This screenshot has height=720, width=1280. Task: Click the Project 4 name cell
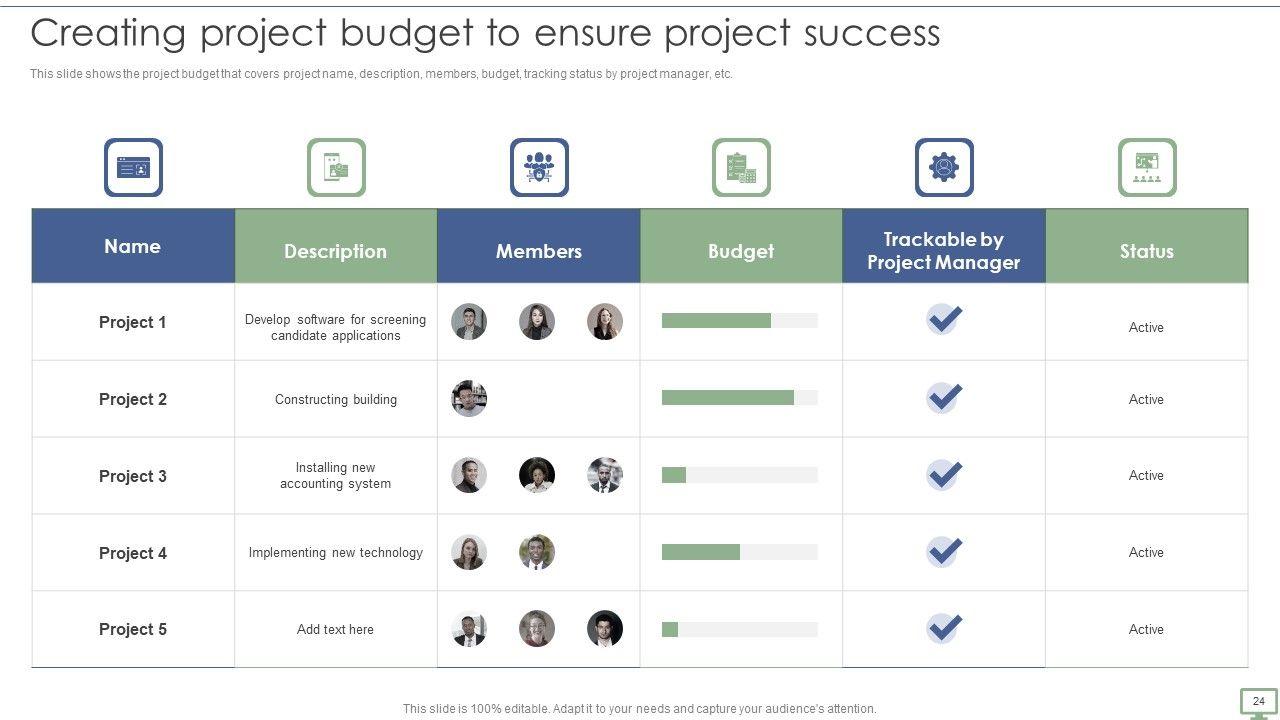point(133,553)
